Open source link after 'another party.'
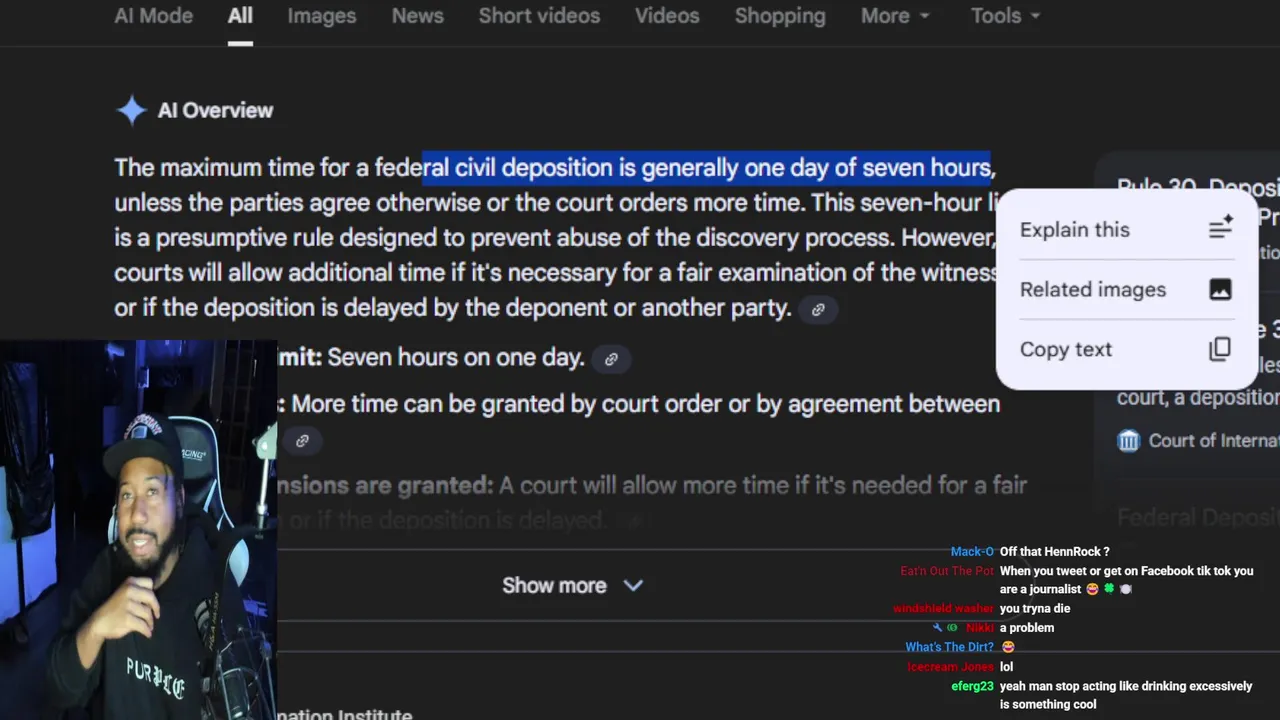 [x=818, y=309]
